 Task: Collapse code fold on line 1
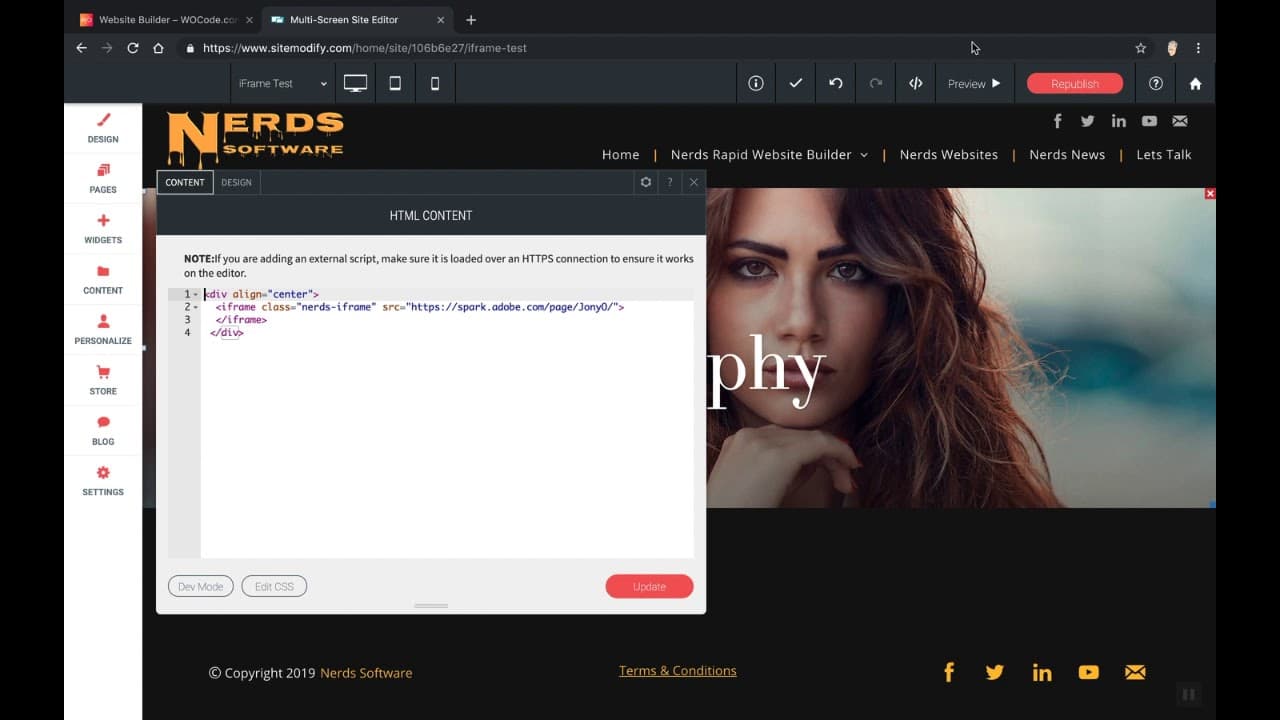(x=196, y=294)
